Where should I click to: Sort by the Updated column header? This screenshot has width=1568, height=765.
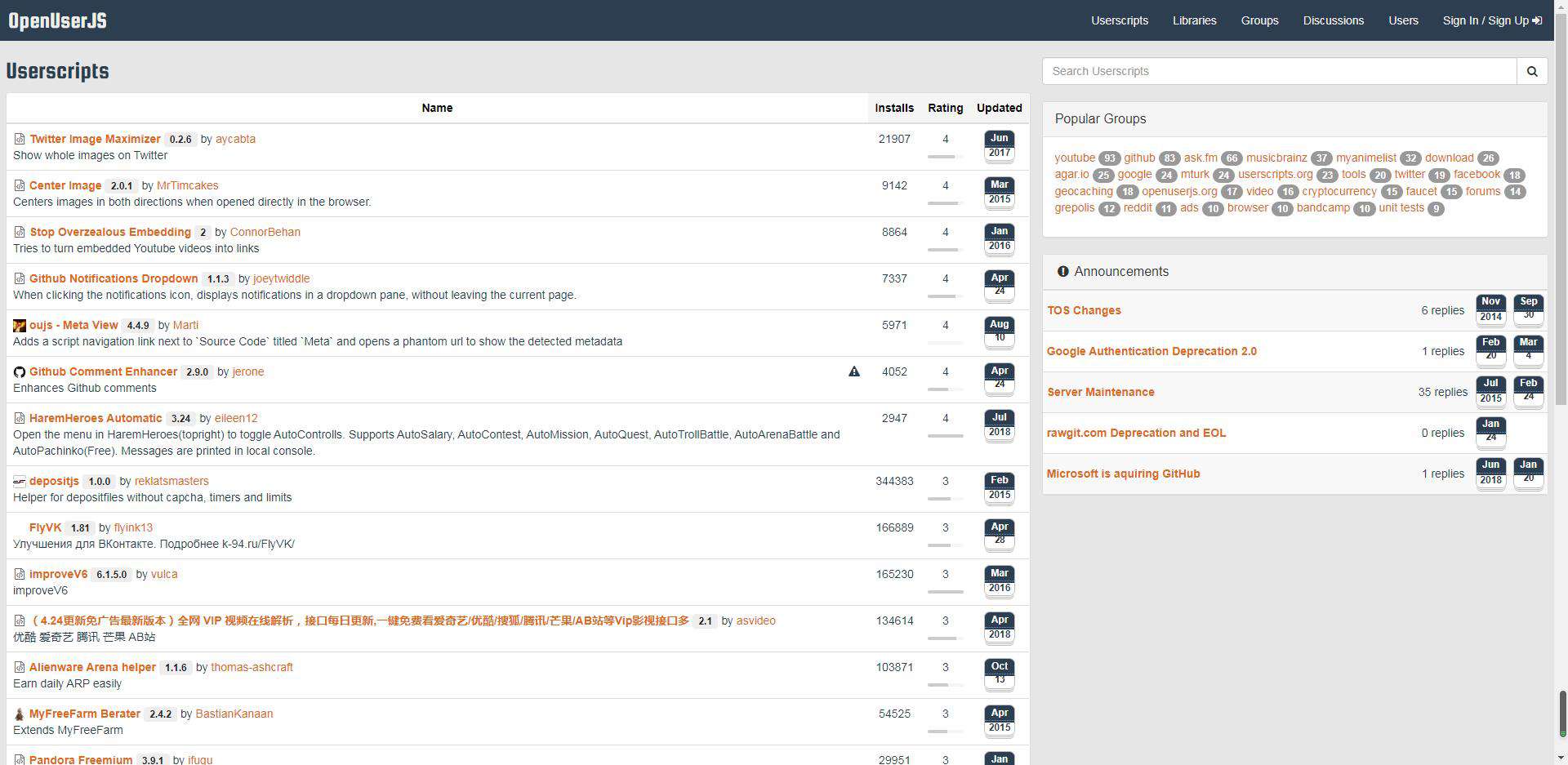(x=1000, y=108)
